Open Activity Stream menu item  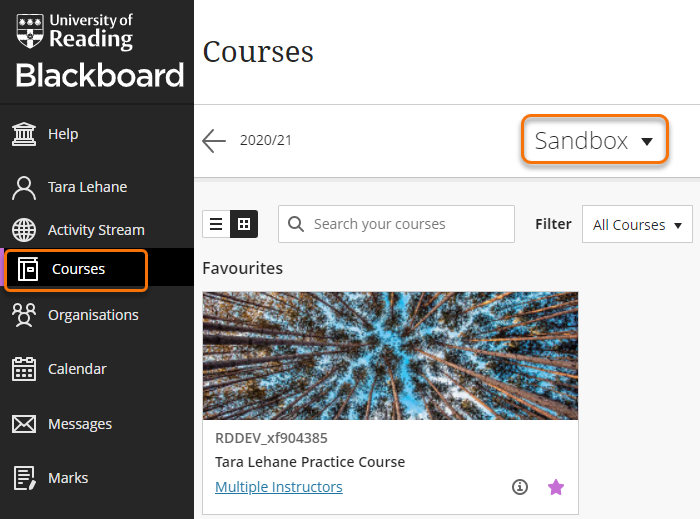coord(96,230)
